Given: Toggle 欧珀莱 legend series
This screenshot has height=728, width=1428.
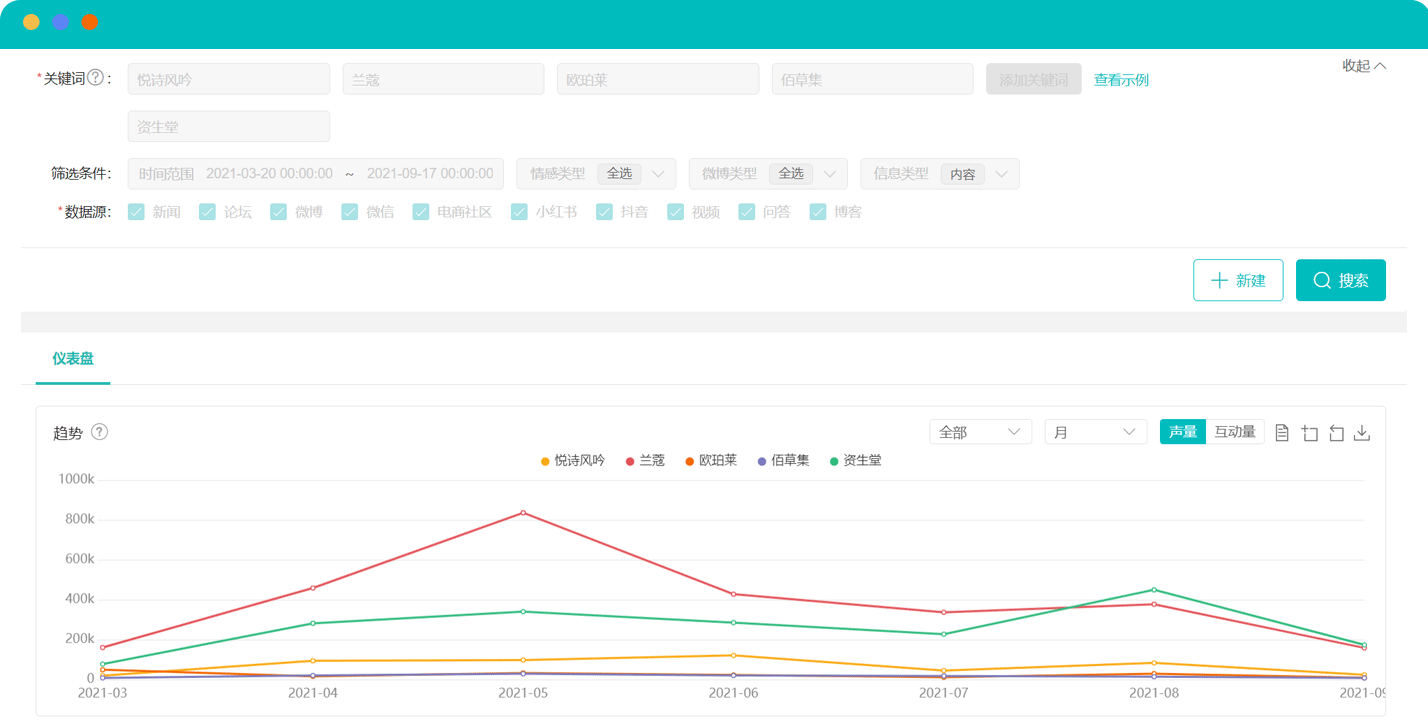Looking at the screenshot, I should point(711,461).
